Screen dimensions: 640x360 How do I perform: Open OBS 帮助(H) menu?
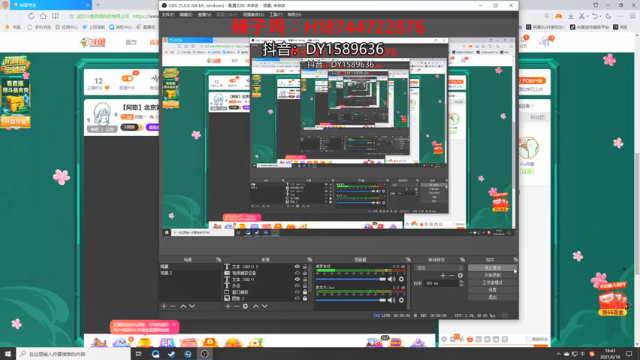[x=294, y=15]
